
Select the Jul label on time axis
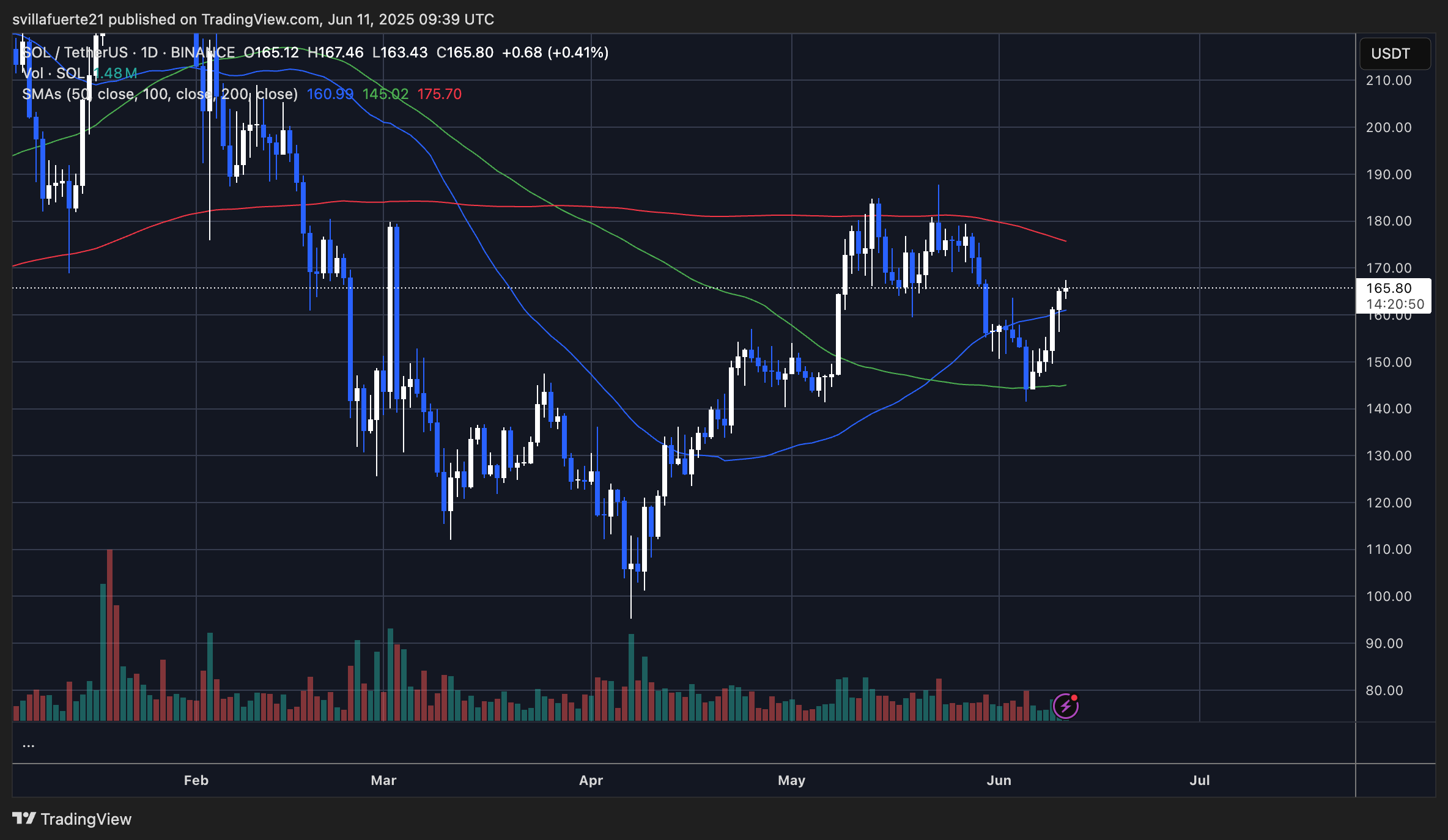point(1200,781)
